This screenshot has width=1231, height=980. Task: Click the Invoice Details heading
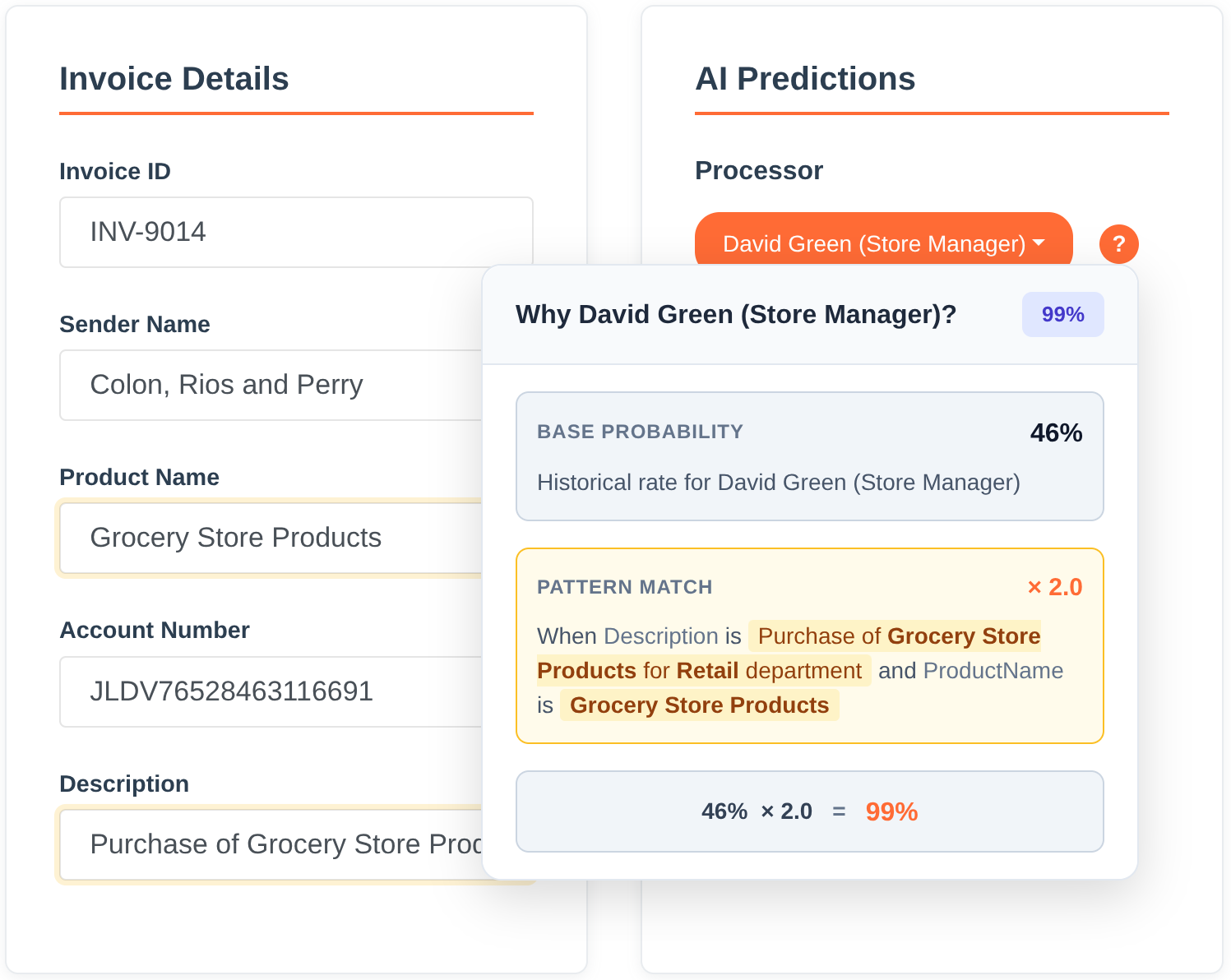174,79
